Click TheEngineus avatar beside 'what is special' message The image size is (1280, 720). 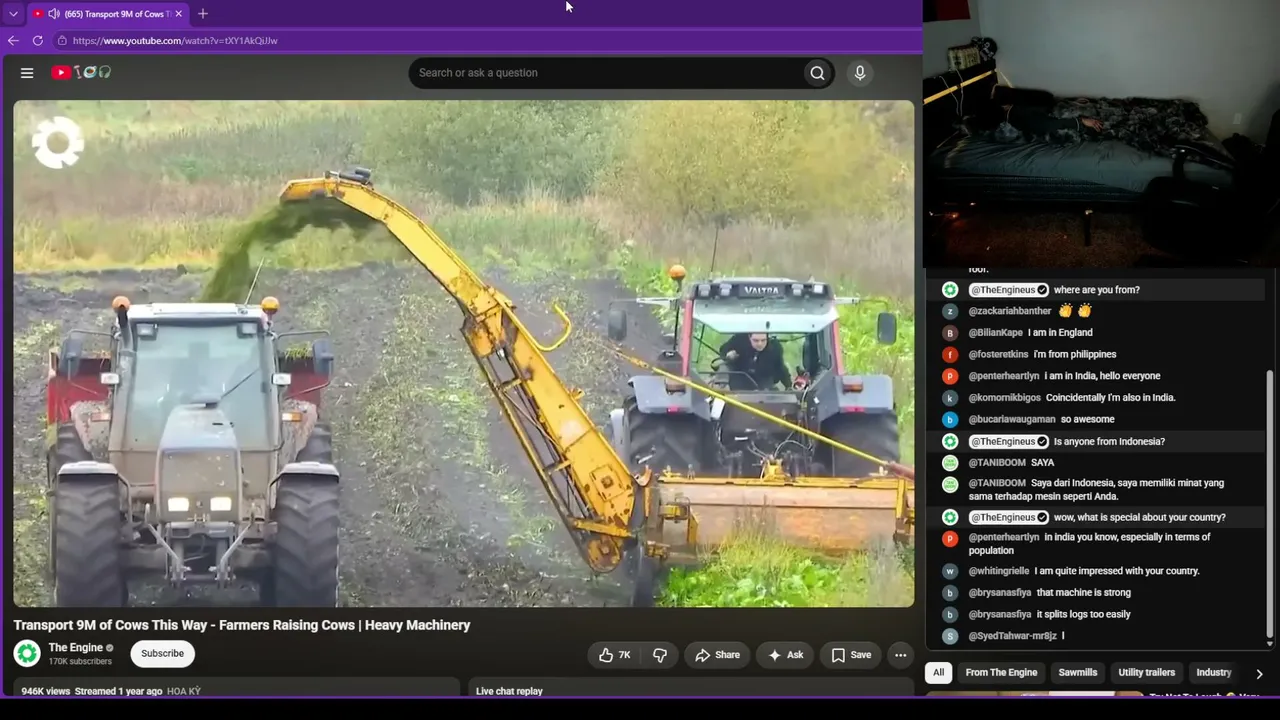pyautogui.click(x=950, y=517)
